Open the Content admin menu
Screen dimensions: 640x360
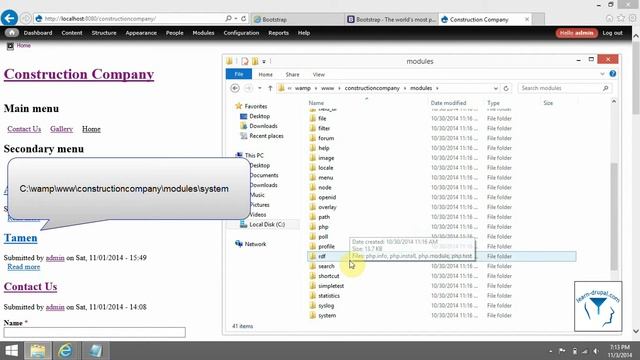72,33
